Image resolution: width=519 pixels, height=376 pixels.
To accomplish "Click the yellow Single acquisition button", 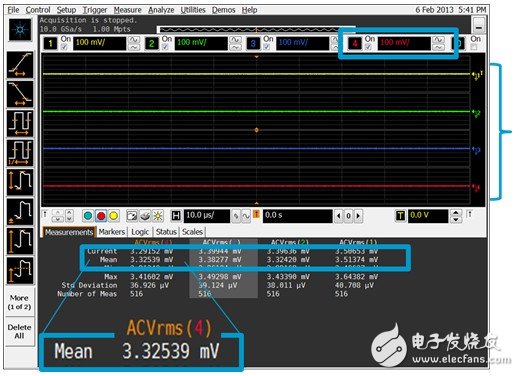I will (x=114, y=216).
